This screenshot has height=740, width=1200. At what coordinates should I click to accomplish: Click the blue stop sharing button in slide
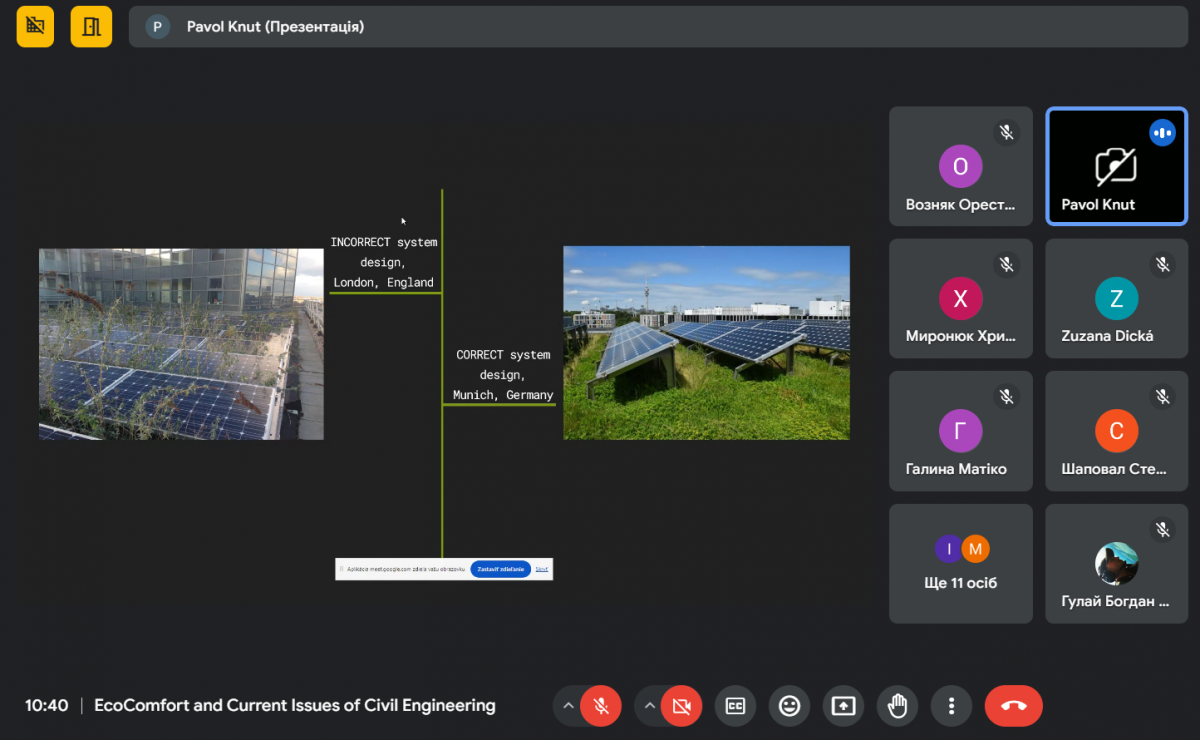pos(500,569)
